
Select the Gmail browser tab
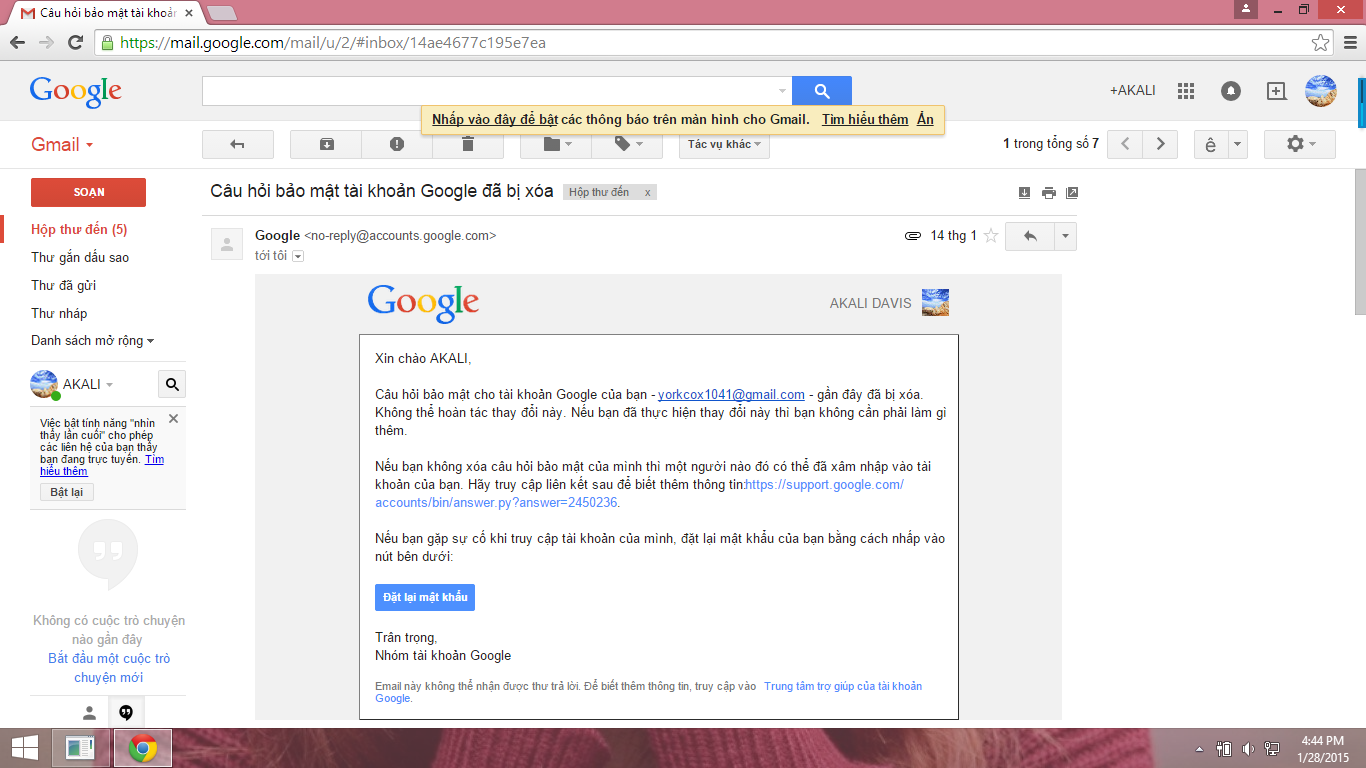(x=108, y=13)
